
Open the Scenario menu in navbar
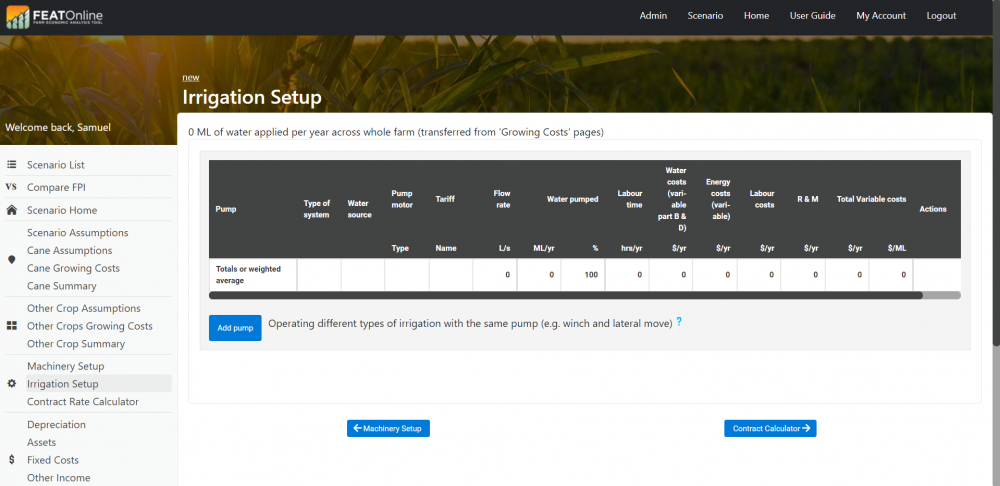pyautogui.click(x=705, y=16)
